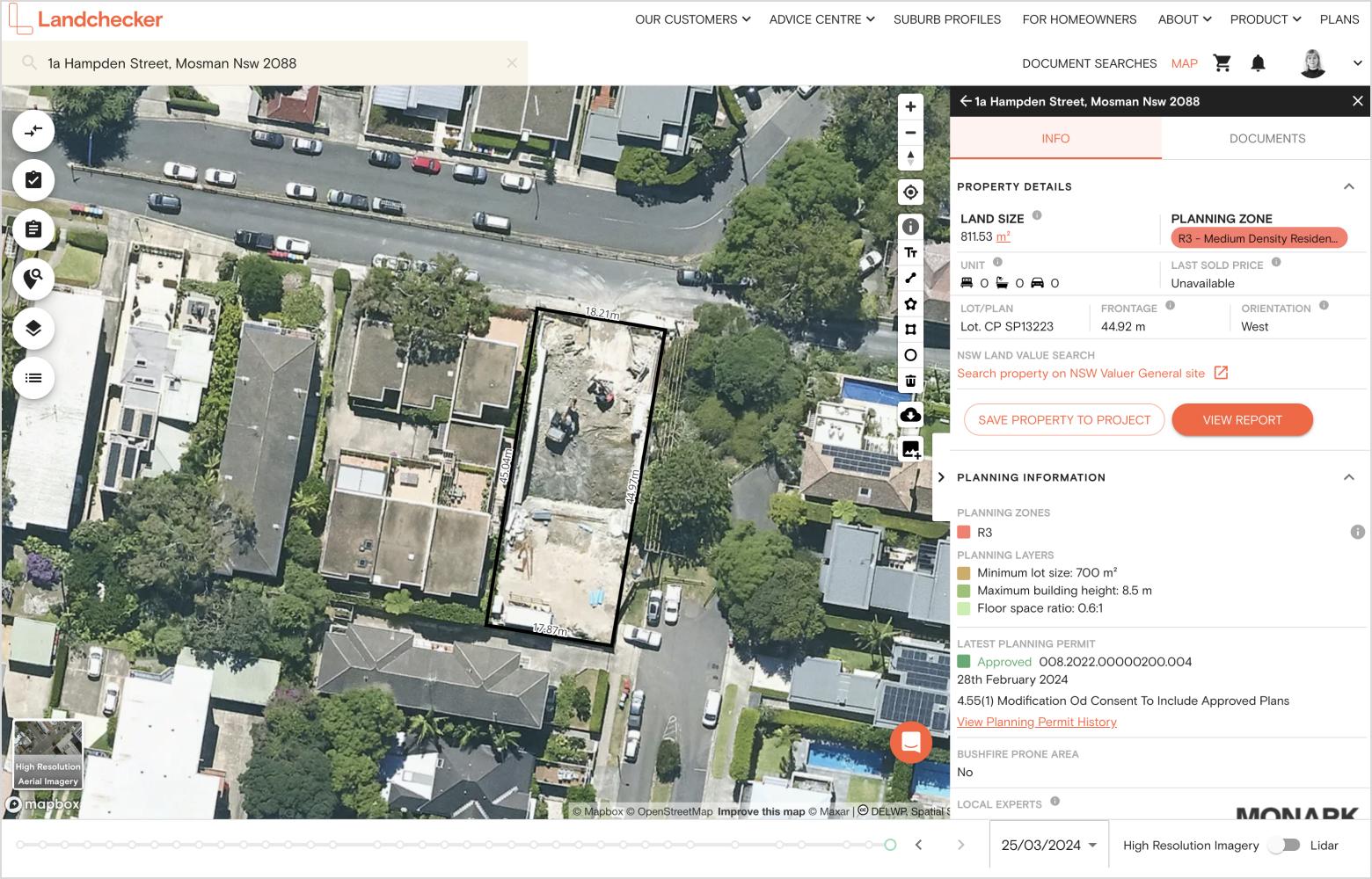1372x879 pixels.
Task: Zoom out on the map
Action: [910, 133]
